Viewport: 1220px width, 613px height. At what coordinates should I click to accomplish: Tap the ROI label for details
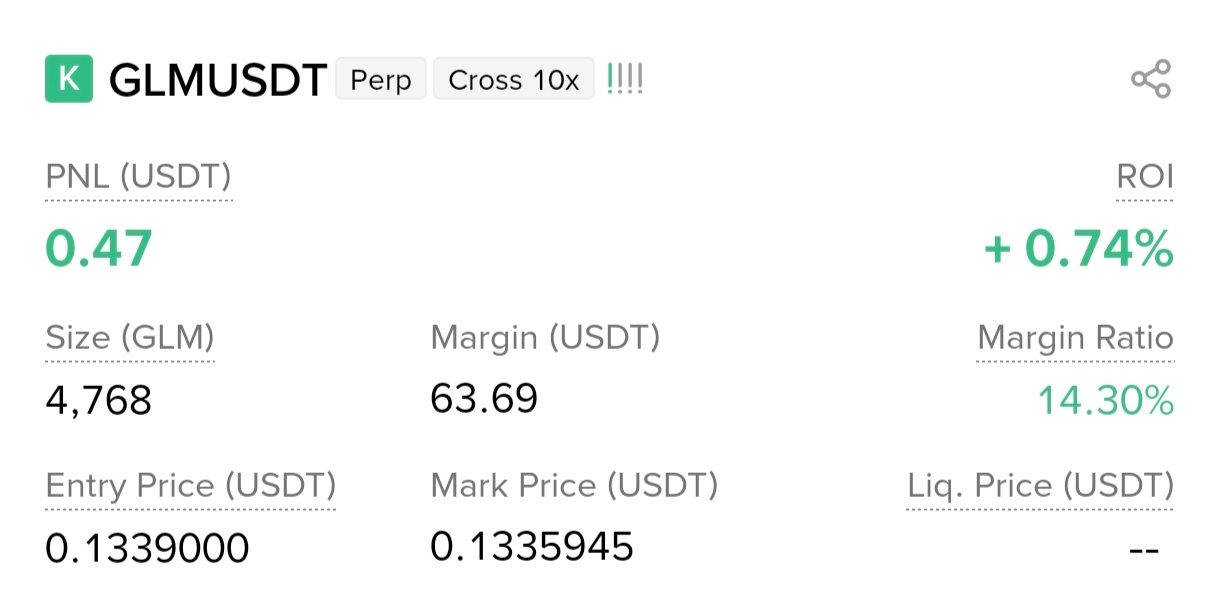pyautogui.click(x=1145, y=178)
